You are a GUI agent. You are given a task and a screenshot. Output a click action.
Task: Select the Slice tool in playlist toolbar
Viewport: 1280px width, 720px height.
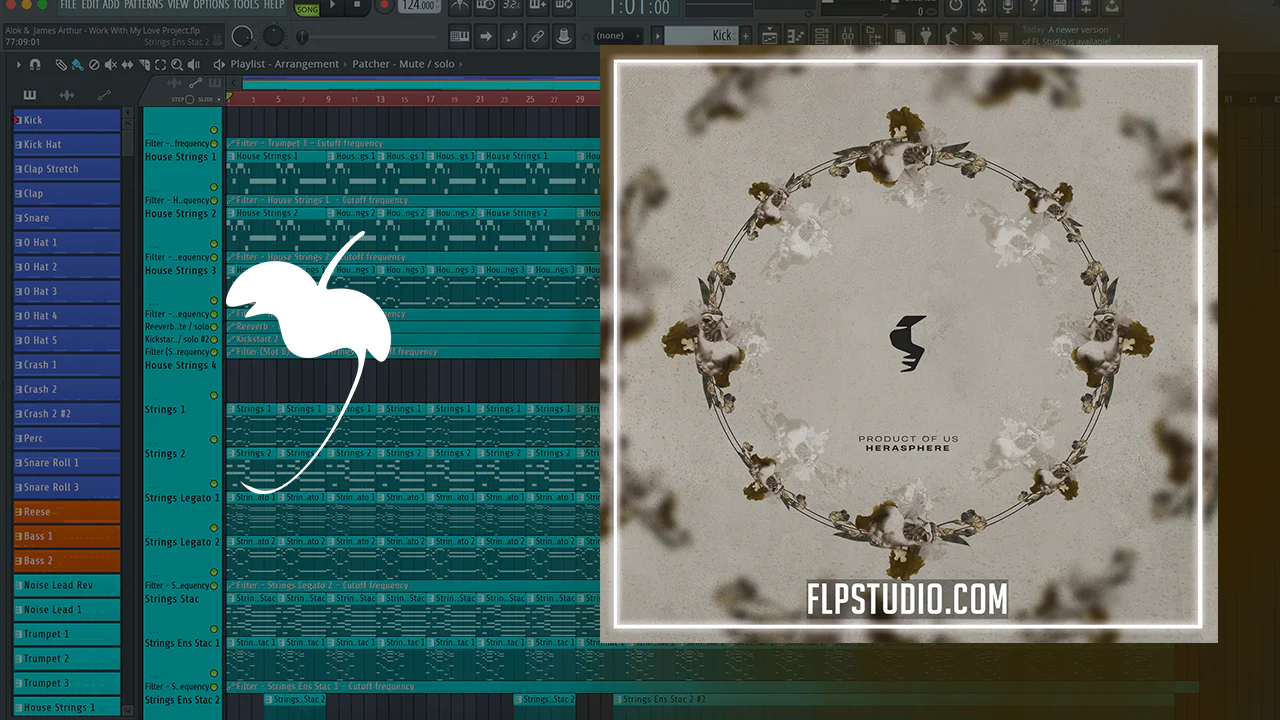coord(145,64)
